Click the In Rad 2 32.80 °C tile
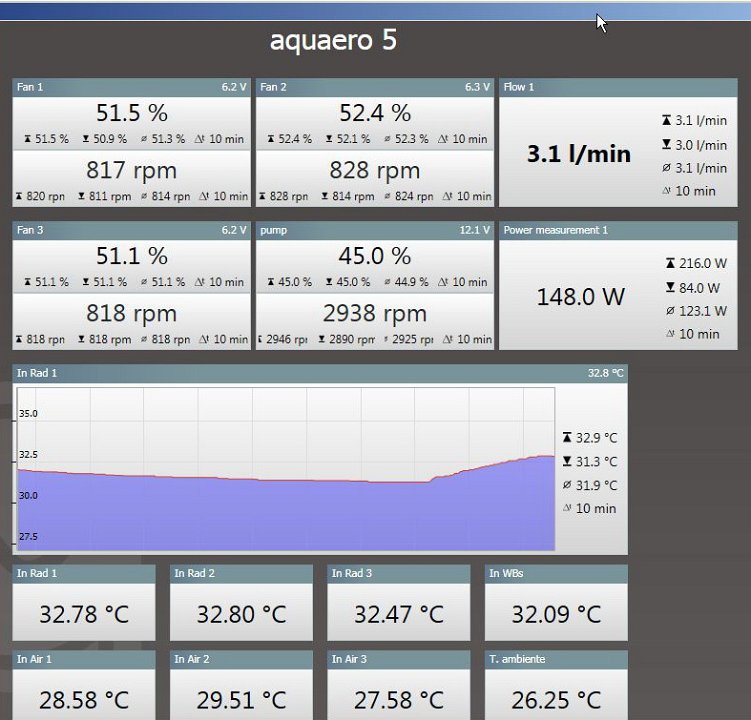 pos(241,603)
